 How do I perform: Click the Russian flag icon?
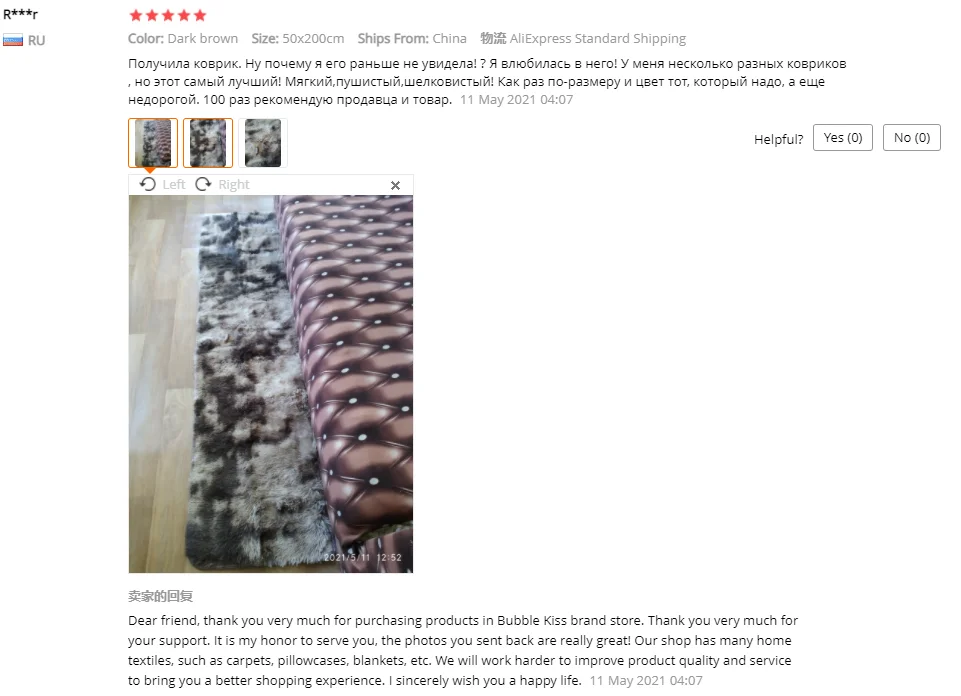[x=13, y=40]
